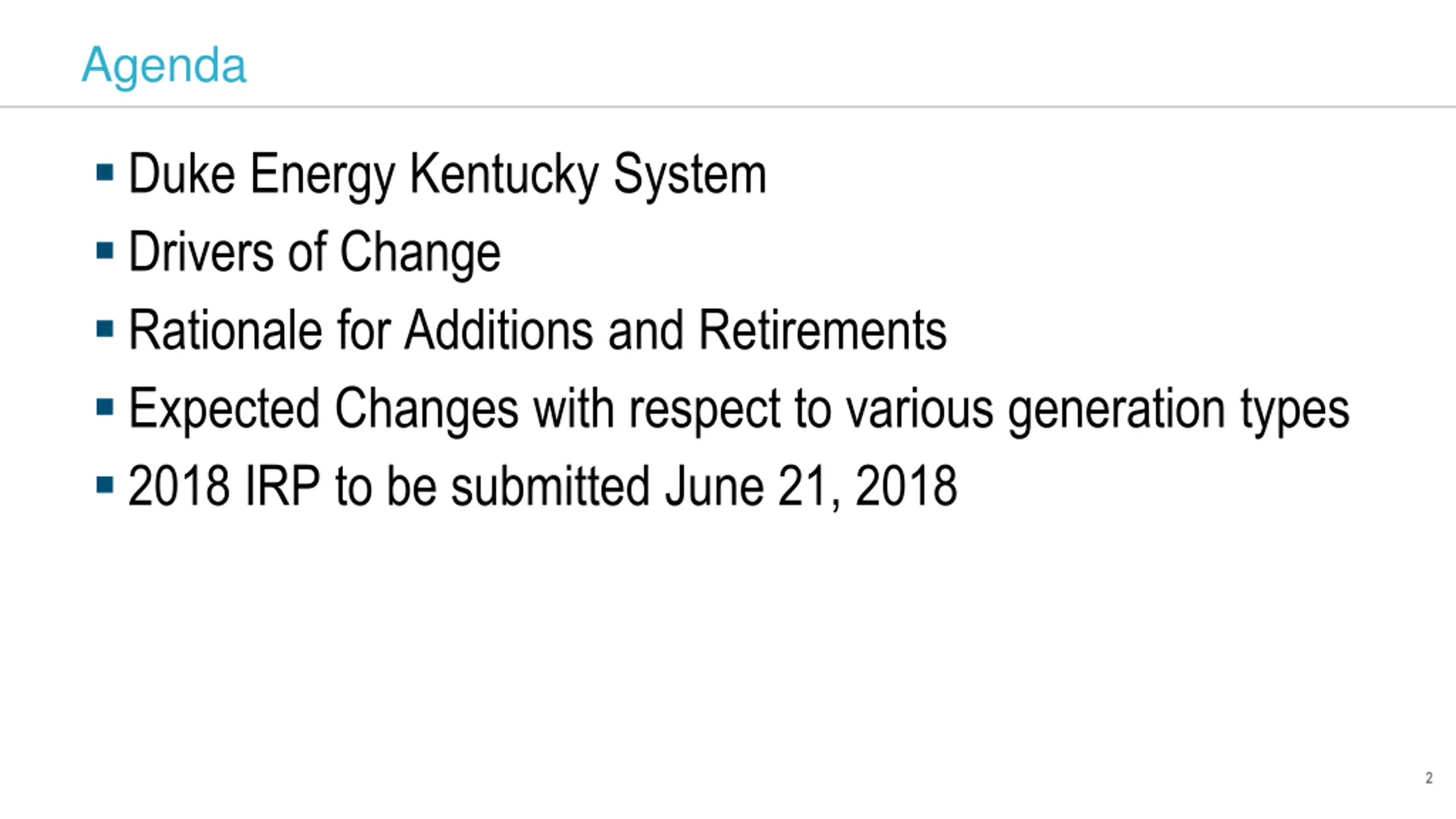This screenshot has width=1456, height=819.
Task: Click the bullet square before Duke Energy Kentucky System
Action: [105, 172]
